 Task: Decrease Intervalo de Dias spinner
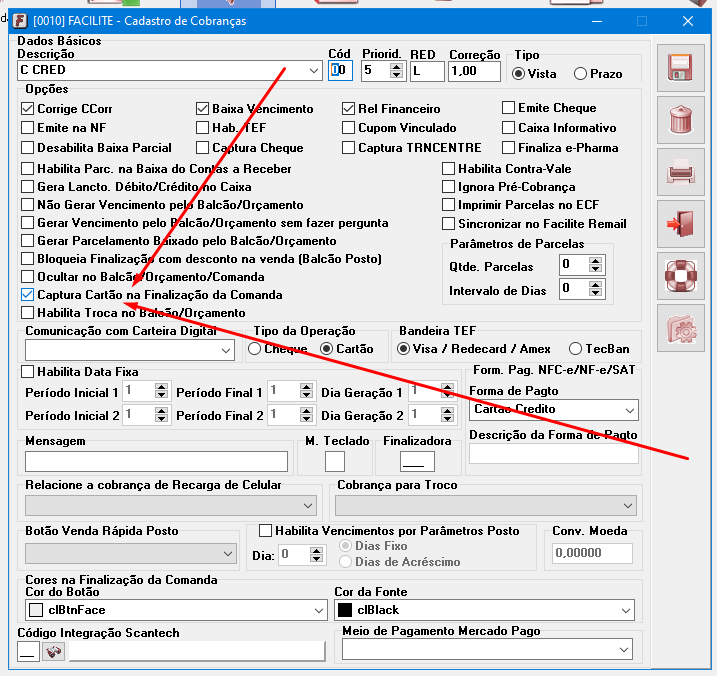click(595, 293)
